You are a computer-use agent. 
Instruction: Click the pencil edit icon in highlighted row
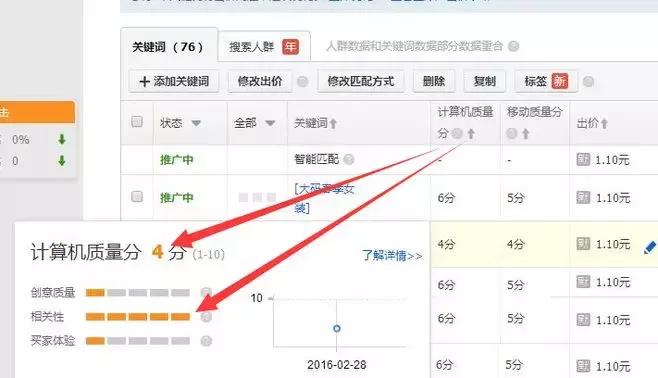click(650, 247)
